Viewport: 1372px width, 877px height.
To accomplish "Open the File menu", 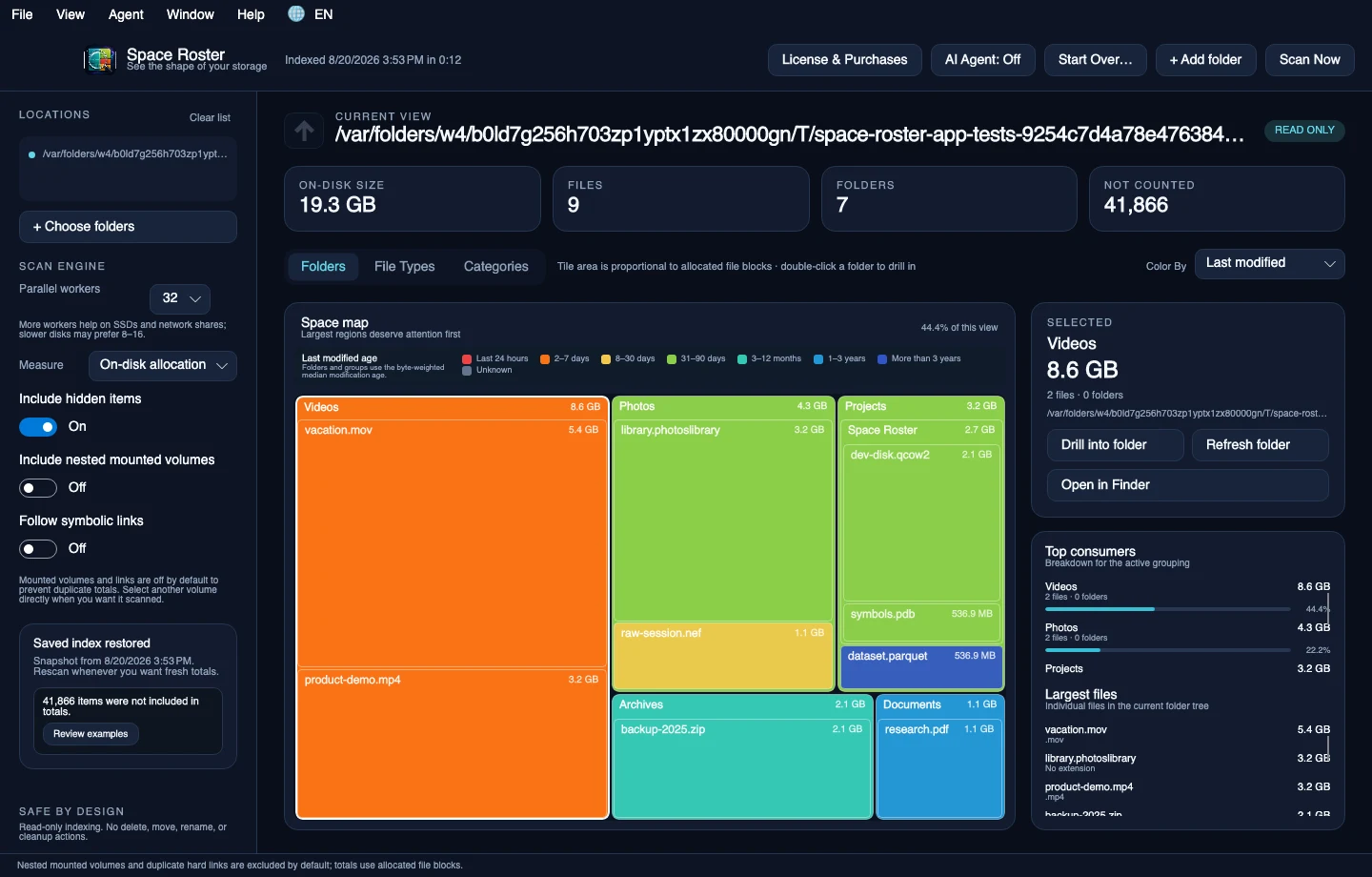I will [x=22, y=14].
